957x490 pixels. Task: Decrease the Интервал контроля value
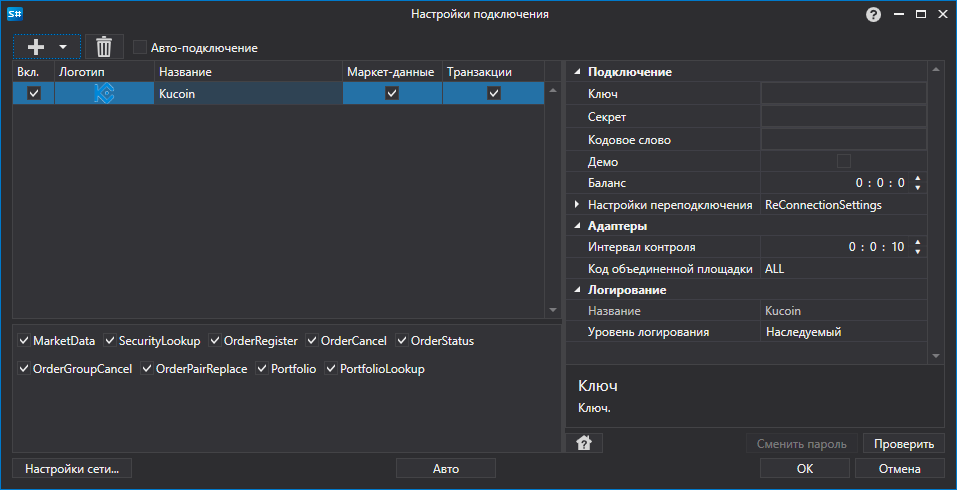(917, 251)
